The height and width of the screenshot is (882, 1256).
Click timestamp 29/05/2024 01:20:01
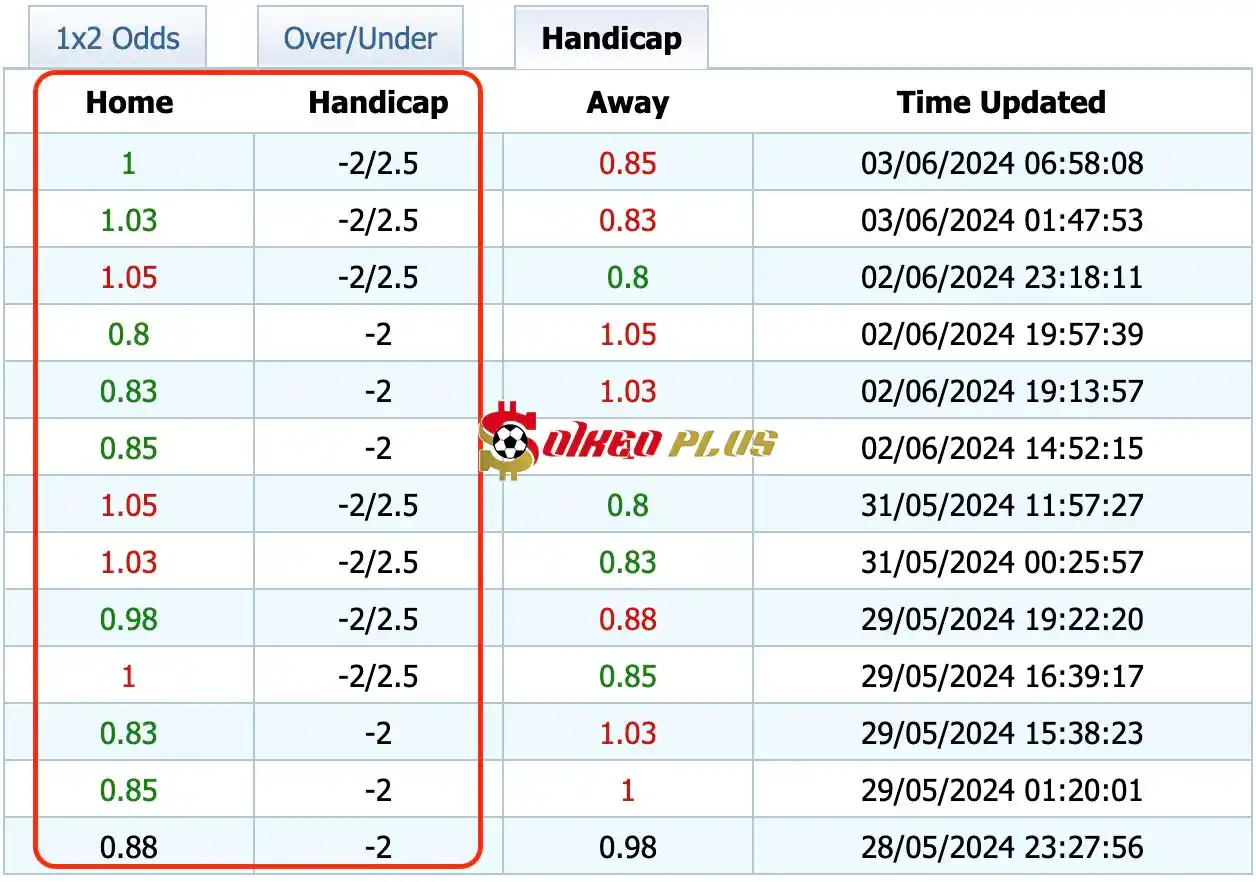tap(1001, 791)
